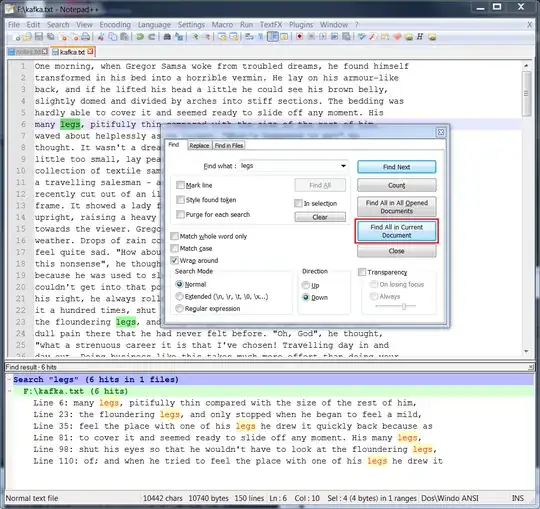Viewport: 540px width, 509px height.
Task: Click the red Record Macro icon
Action: pyautogui.click(x=300, y=37)
